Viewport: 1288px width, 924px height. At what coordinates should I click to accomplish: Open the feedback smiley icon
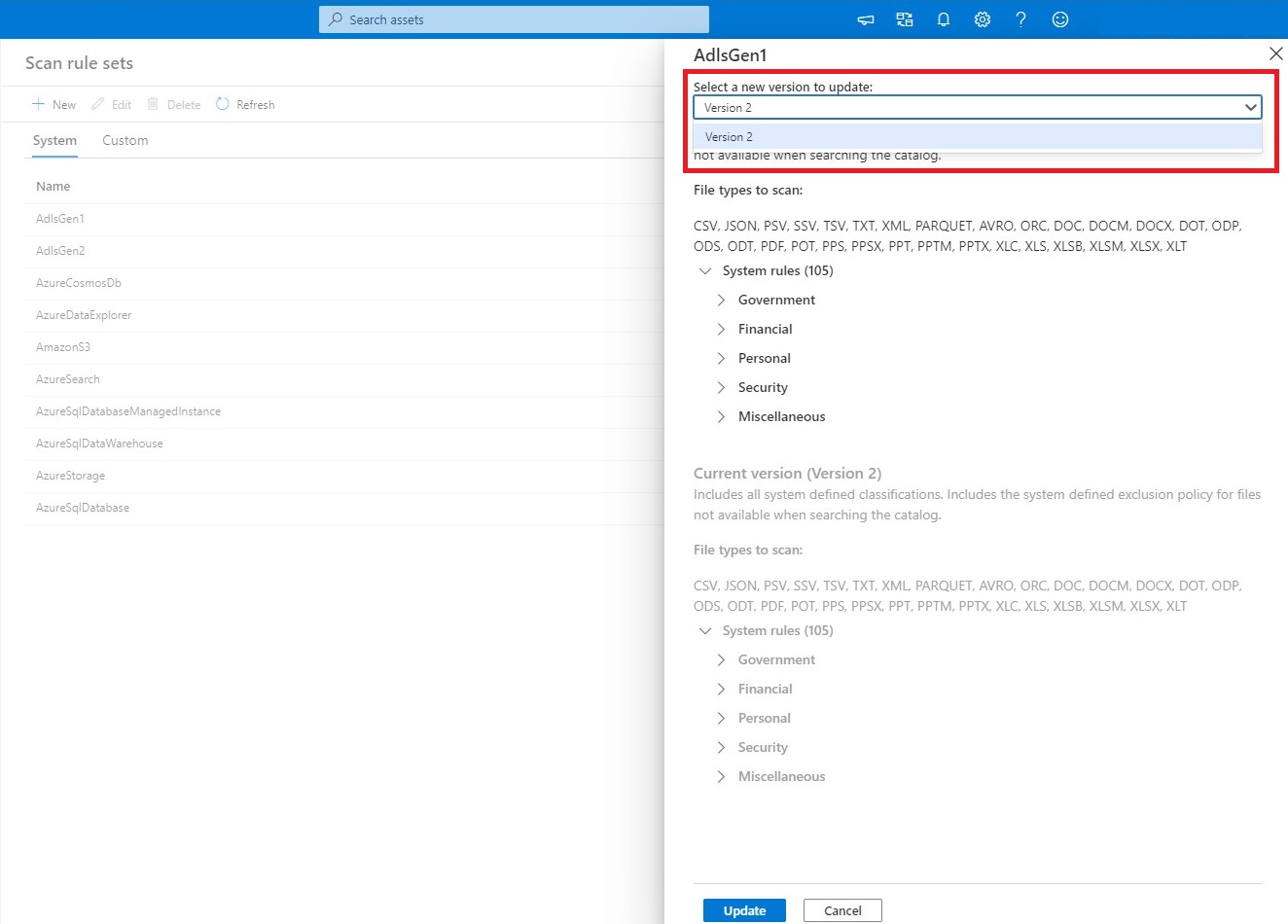click(1060, 19)
